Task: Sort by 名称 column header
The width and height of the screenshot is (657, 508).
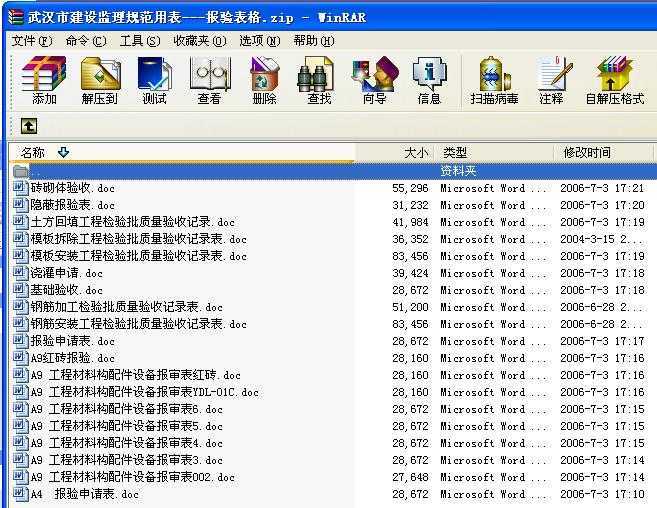Action: pos(182,153)
